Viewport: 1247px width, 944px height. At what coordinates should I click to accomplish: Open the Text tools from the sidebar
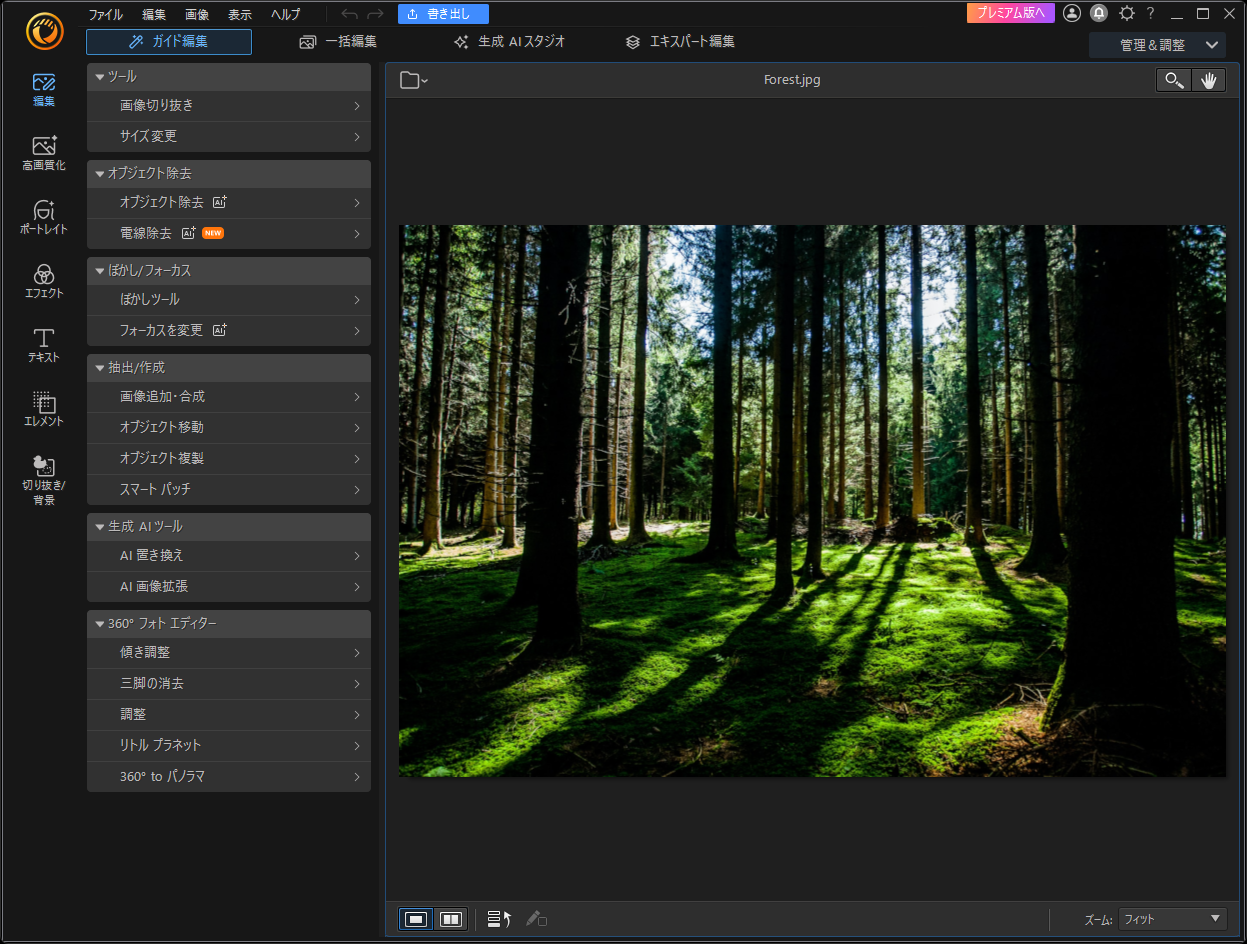click(43, 347)
